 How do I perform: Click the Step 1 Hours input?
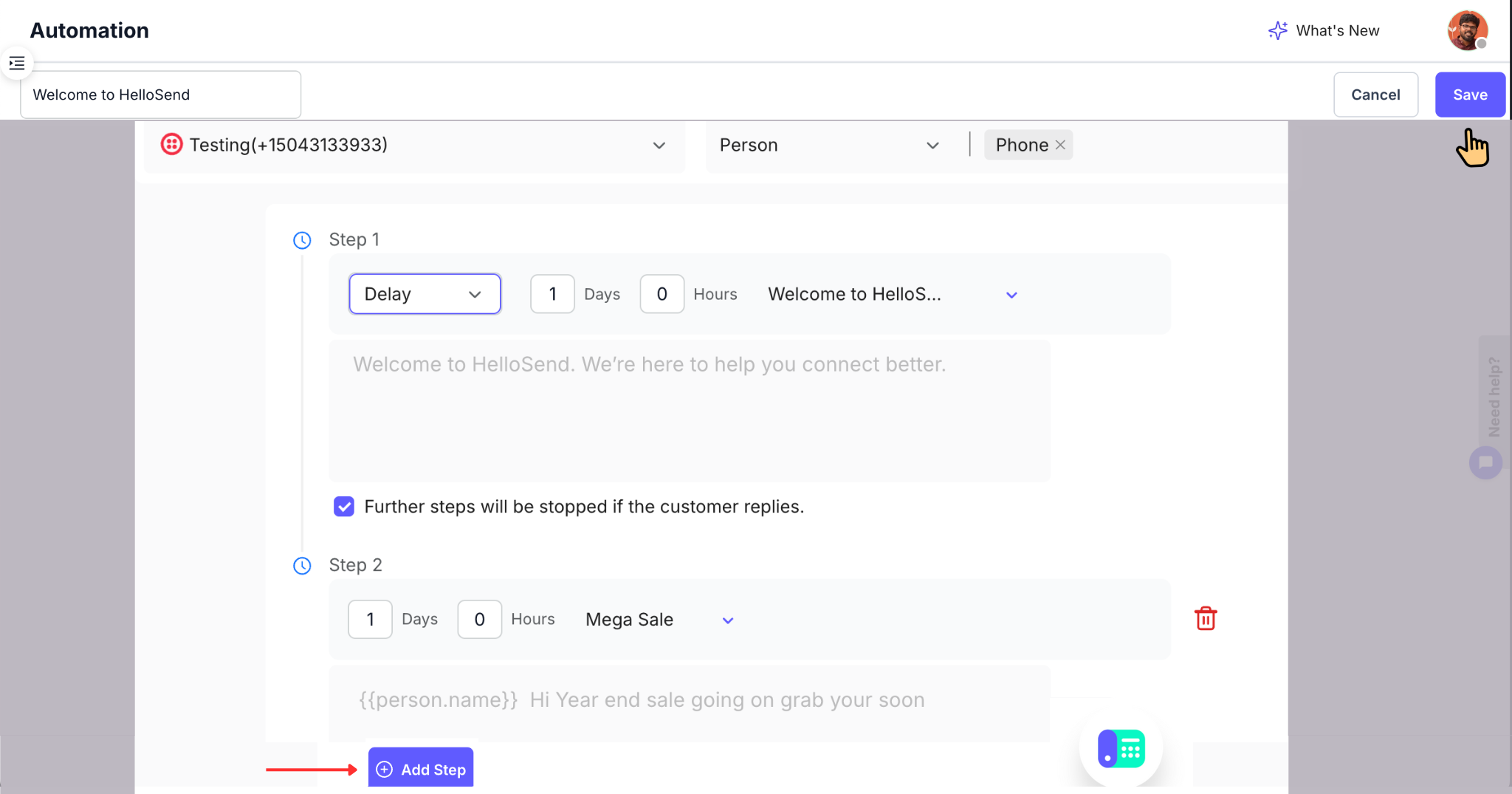tap(661, 294)
